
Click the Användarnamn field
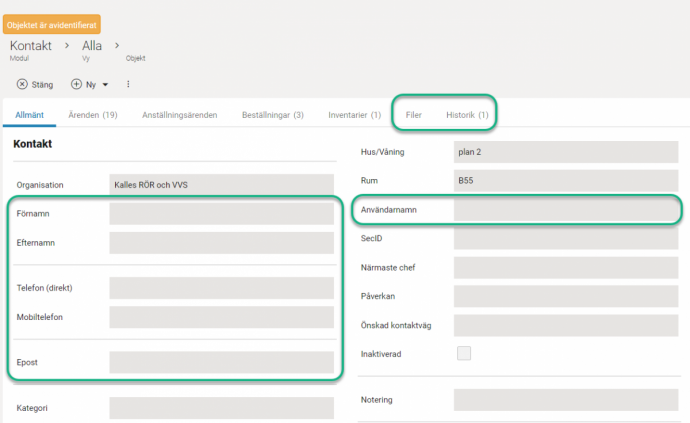pos(565,210)
